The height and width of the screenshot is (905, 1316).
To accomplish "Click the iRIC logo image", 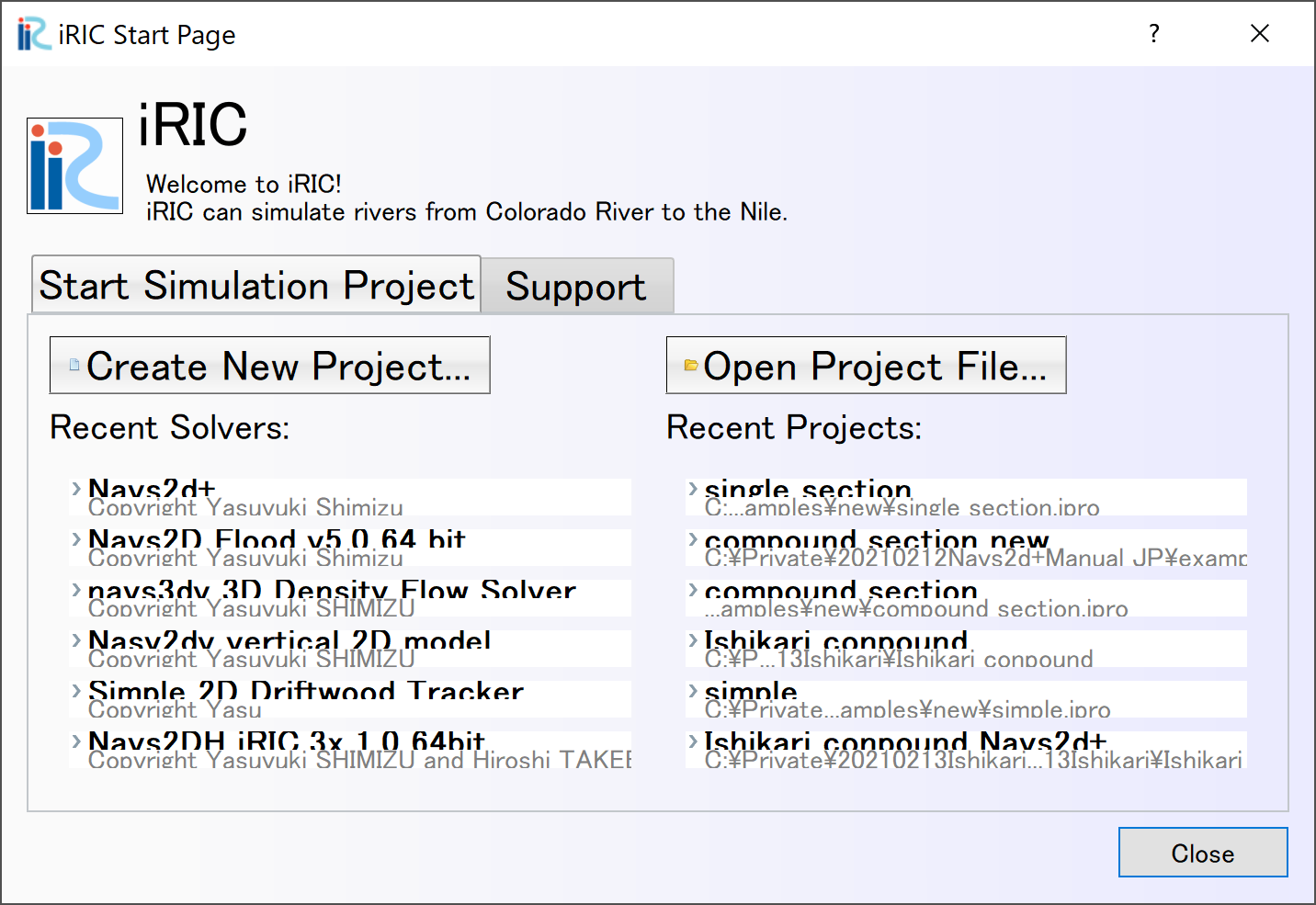I will tap(74, 165).
